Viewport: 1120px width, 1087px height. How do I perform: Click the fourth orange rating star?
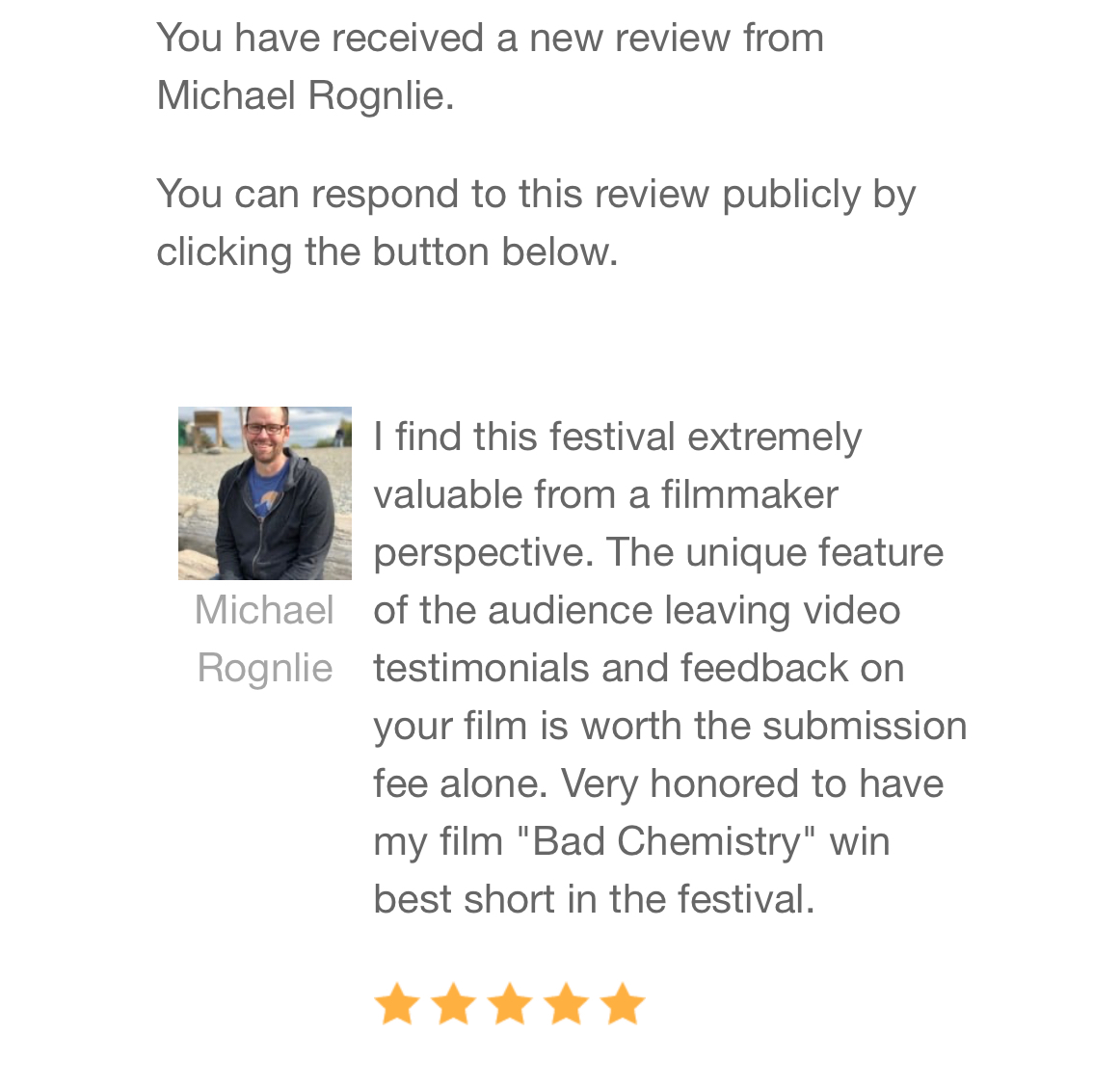(566, 1004)
